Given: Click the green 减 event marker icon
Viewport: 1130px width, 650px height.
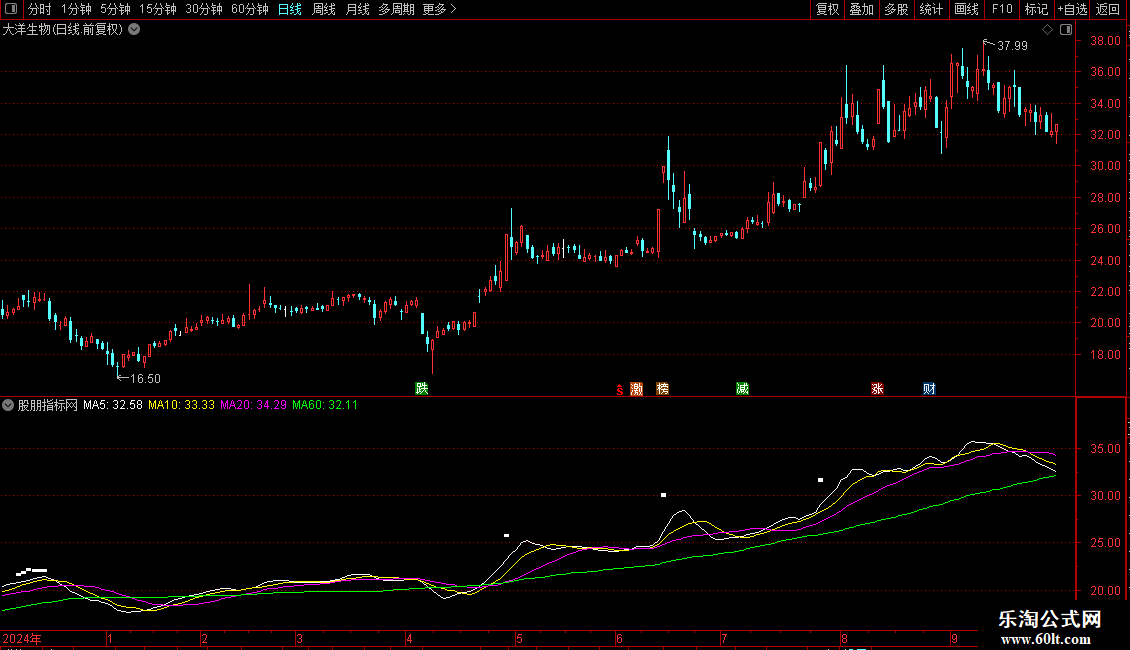Looking at the screenshot, I should (742, 388).
